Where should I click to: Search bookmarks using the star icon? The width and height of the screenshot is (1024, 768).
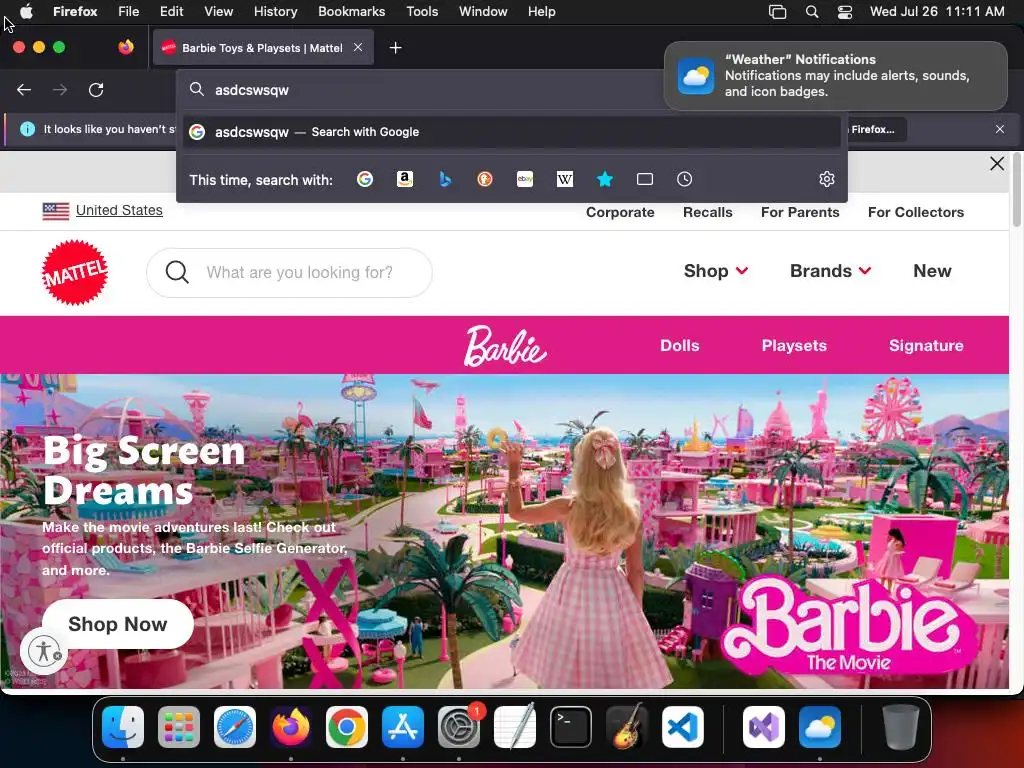605,179
